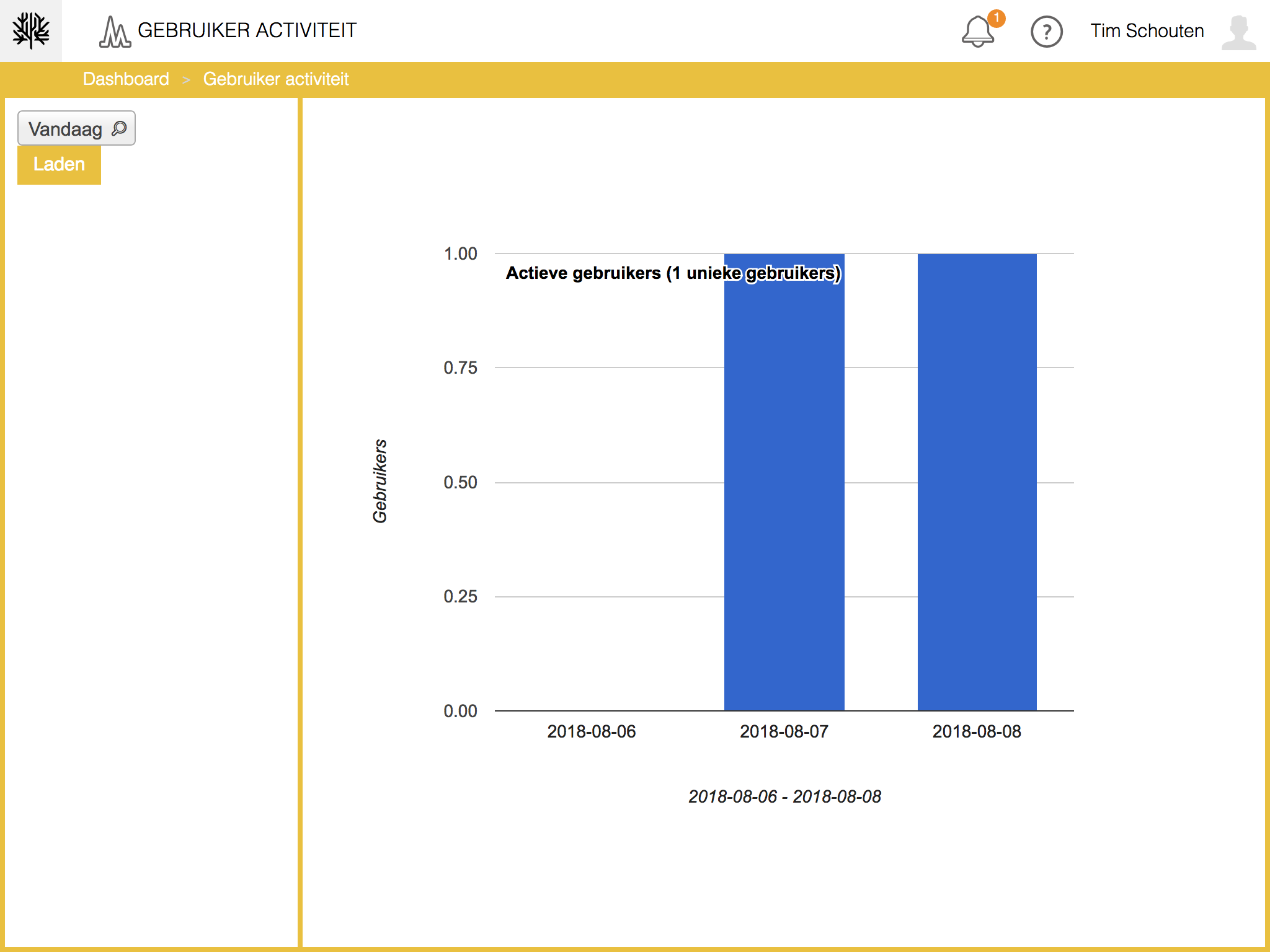Click the 2018-08-06 axis label
This screenshot has width=1270, height=952.
coord(591,731)
